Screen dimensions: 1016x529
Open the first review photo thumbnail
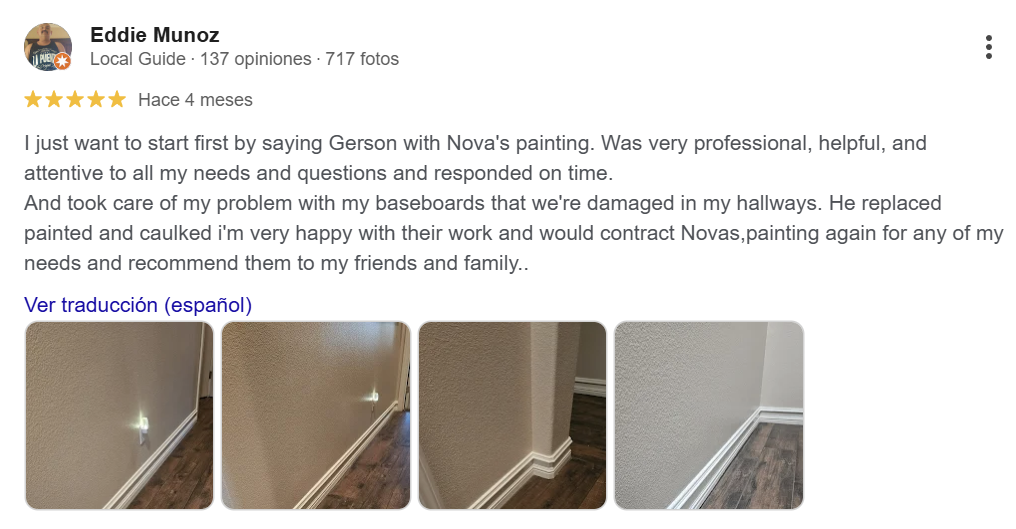point(119,415)
